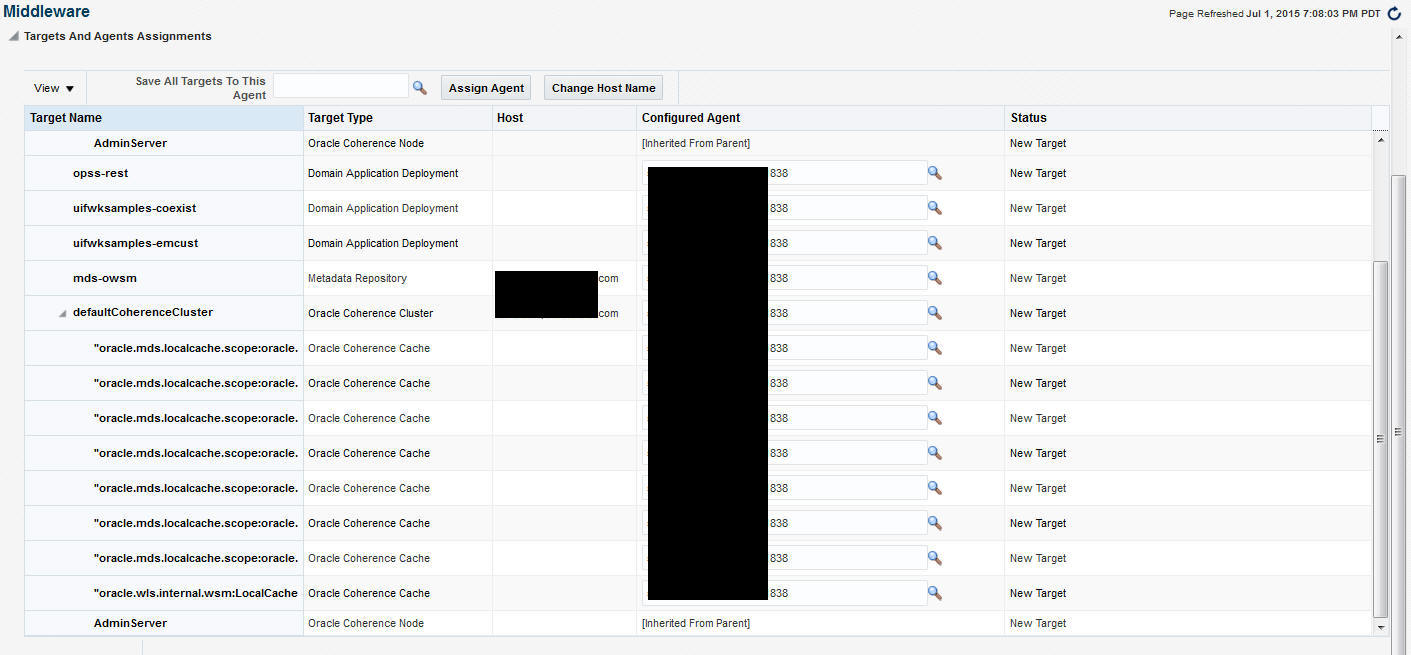
Task: Refresh the Middleware page
Action: tap(1394, 13)
